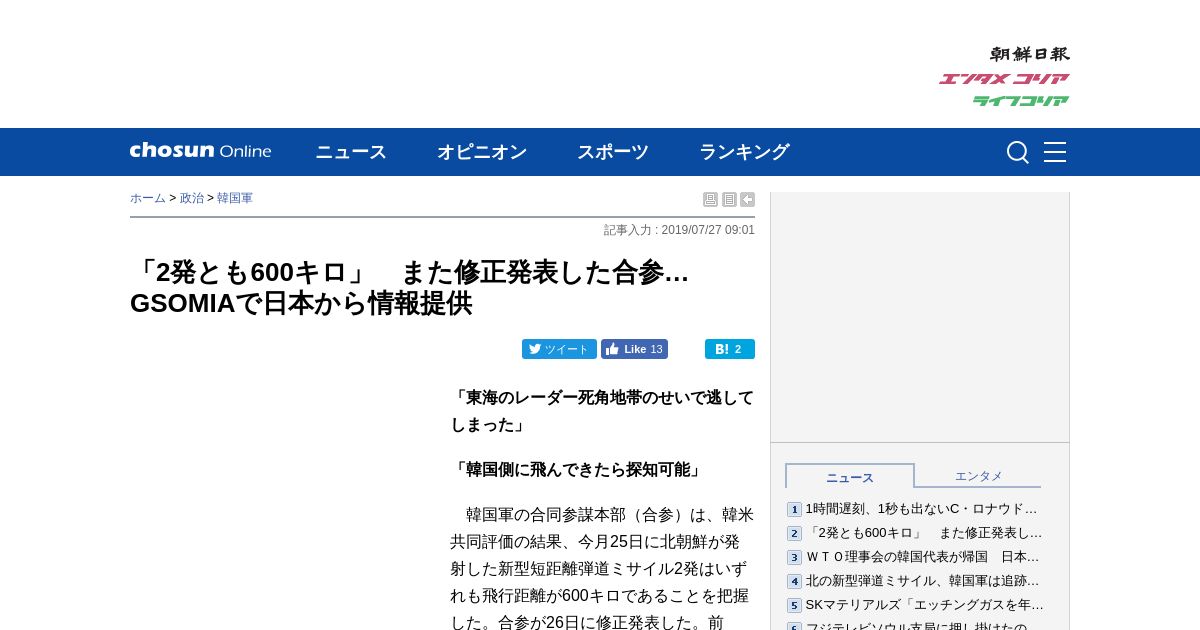
Task: Click the 政治 breadcrumb link
Action: (192, 198)
